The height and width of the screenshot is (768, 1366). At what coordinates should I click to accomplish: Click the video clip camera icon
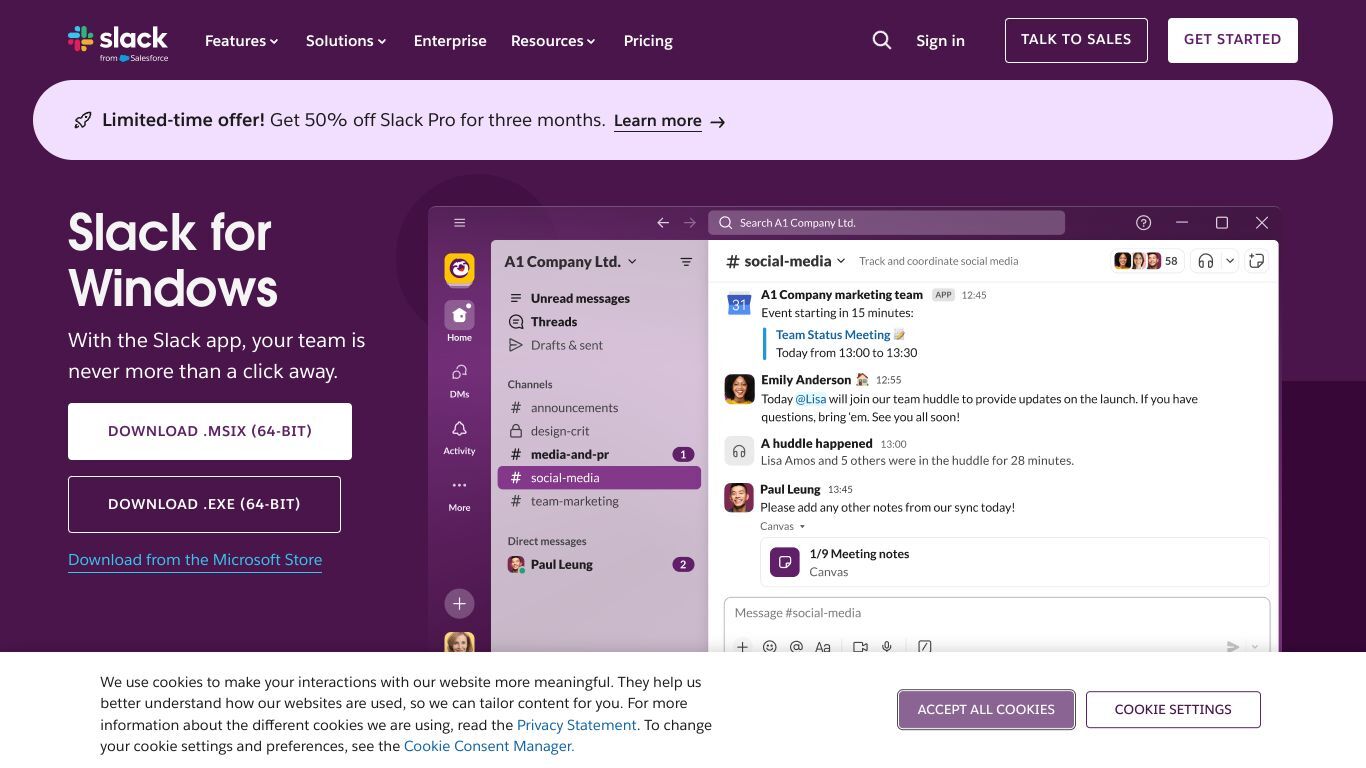coord(860,647)
